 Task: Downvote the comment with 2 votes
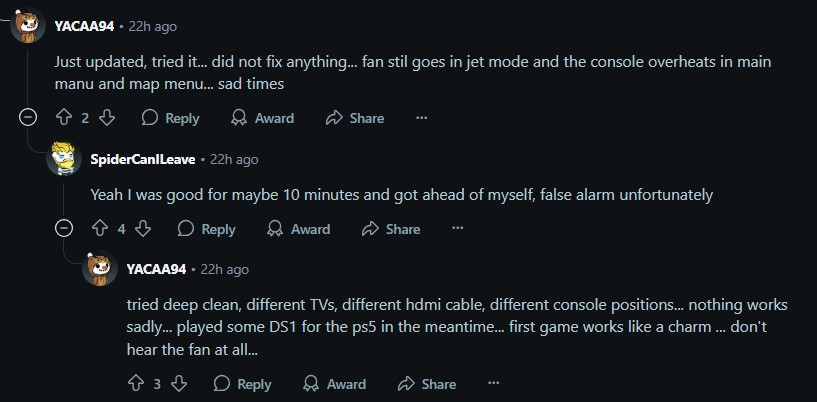pyautogui.click(x=107, y=118)
